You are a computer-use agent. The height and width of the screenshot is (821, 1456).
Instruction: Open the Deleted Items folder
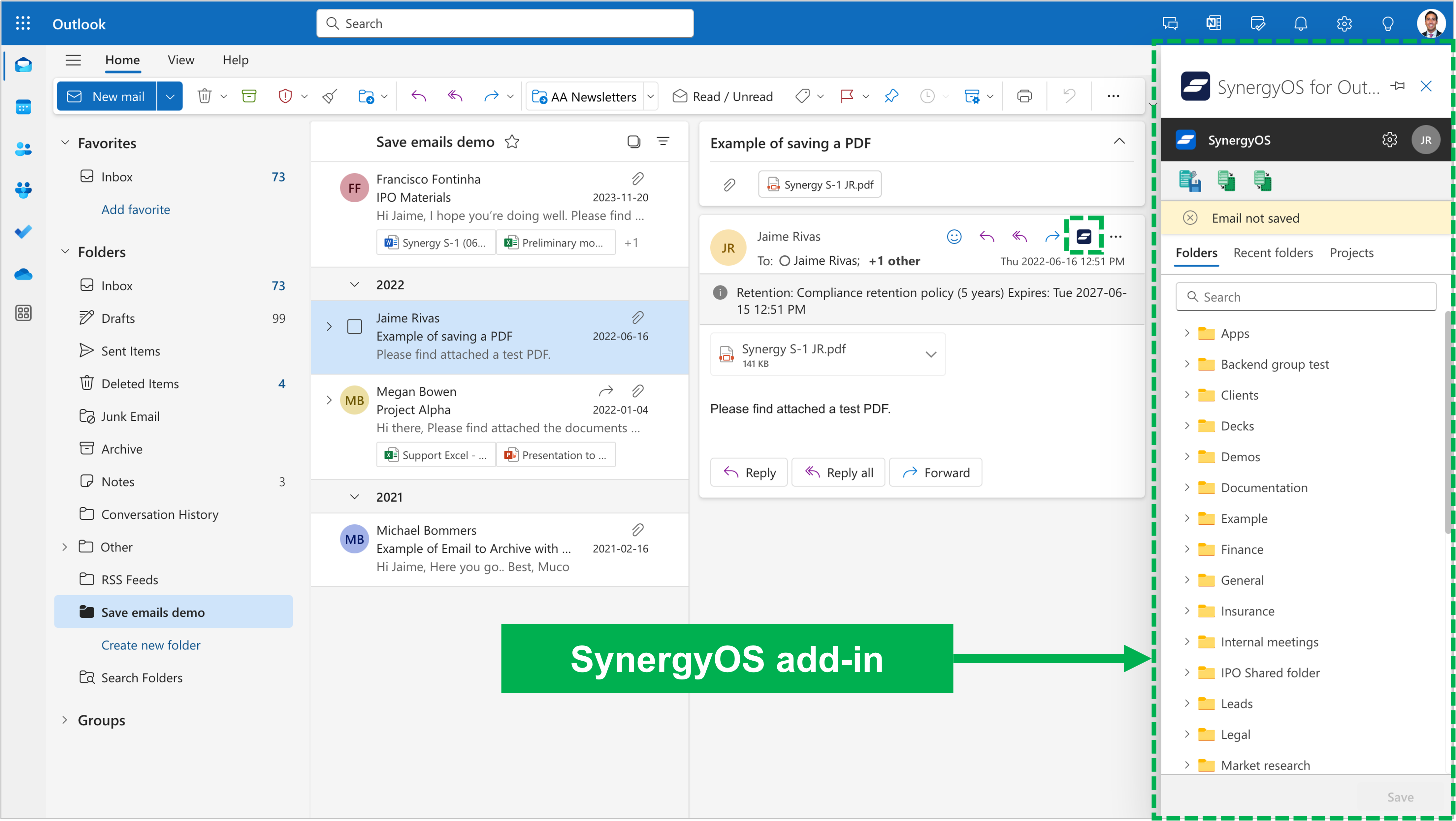coord(174,383)
